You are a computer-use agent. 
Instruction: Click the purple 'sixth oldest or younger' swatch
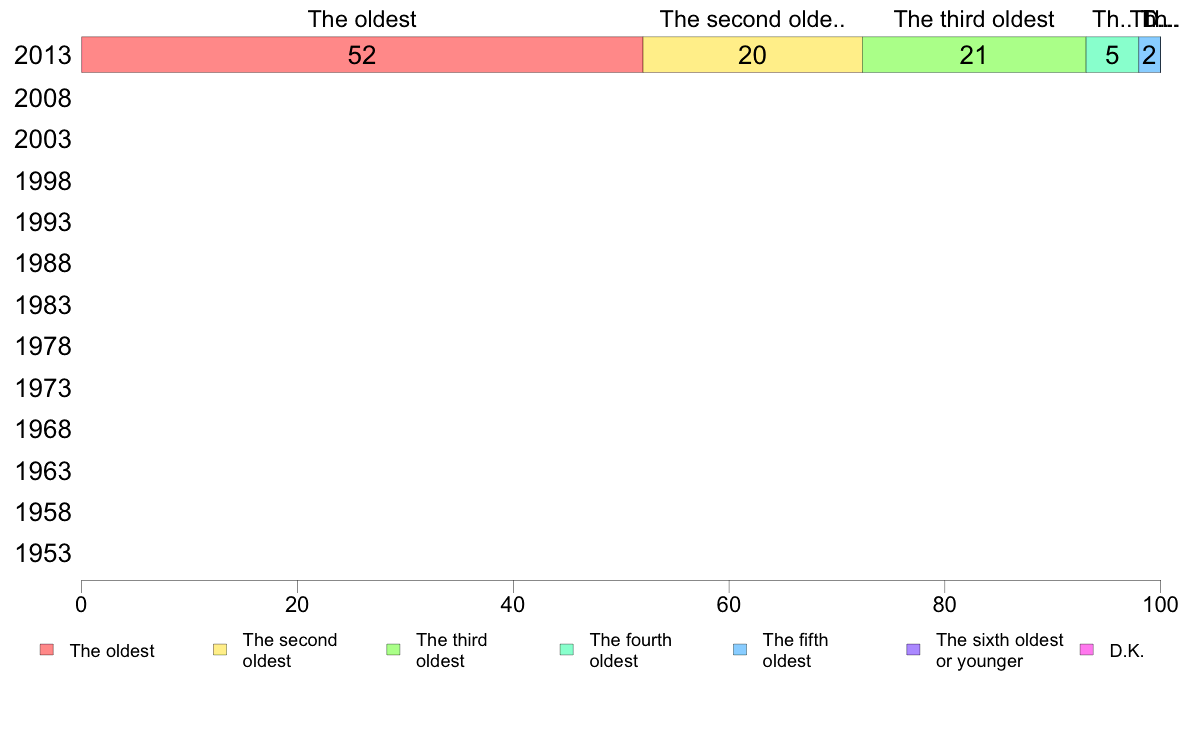pos(914,650)
